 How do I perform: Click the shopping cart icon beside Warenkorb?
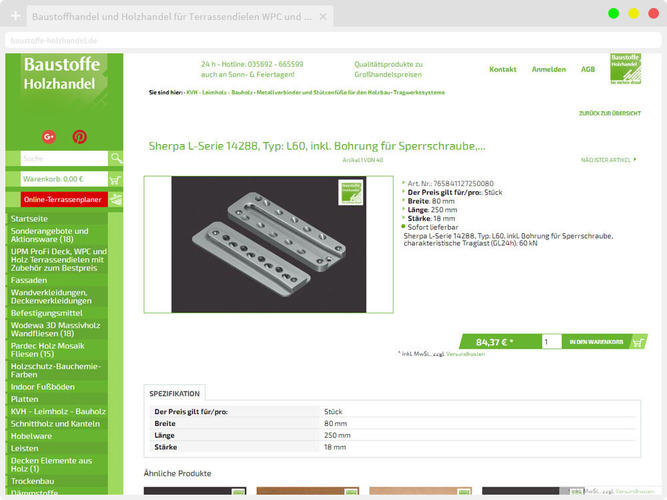tap(116, 179)
